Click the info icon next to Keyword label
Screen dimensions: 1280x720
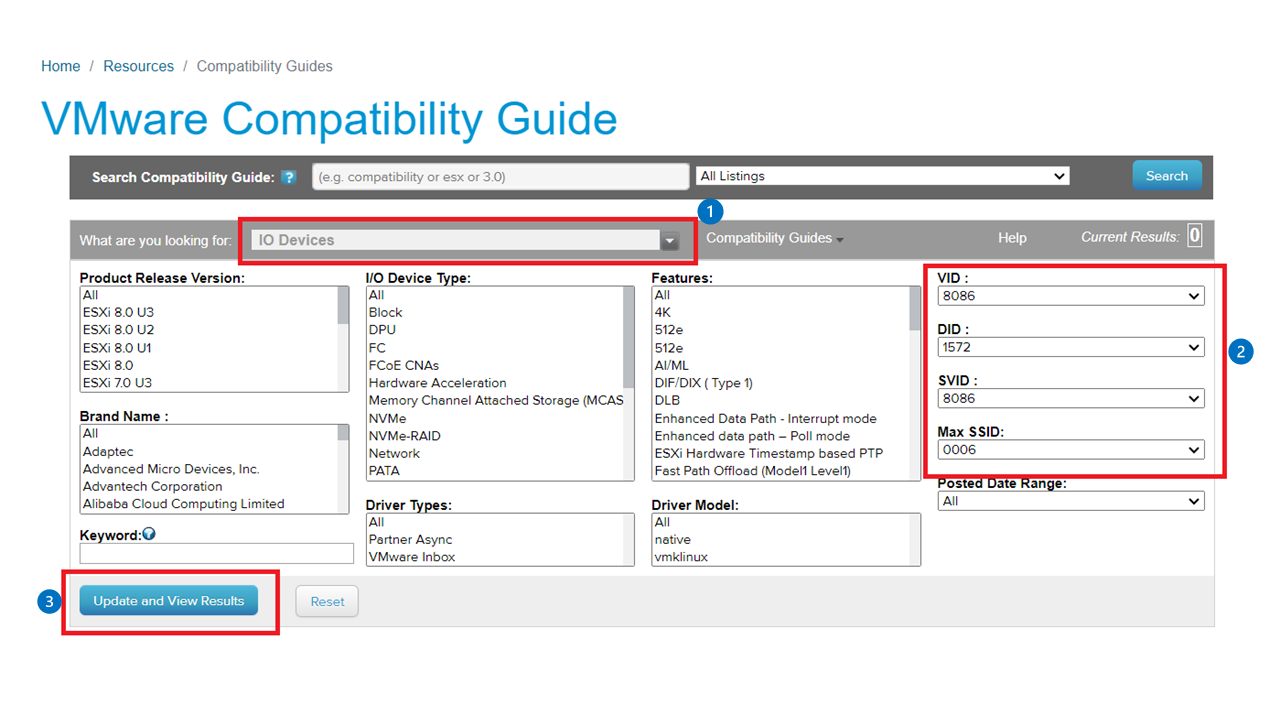pos(147,533)
